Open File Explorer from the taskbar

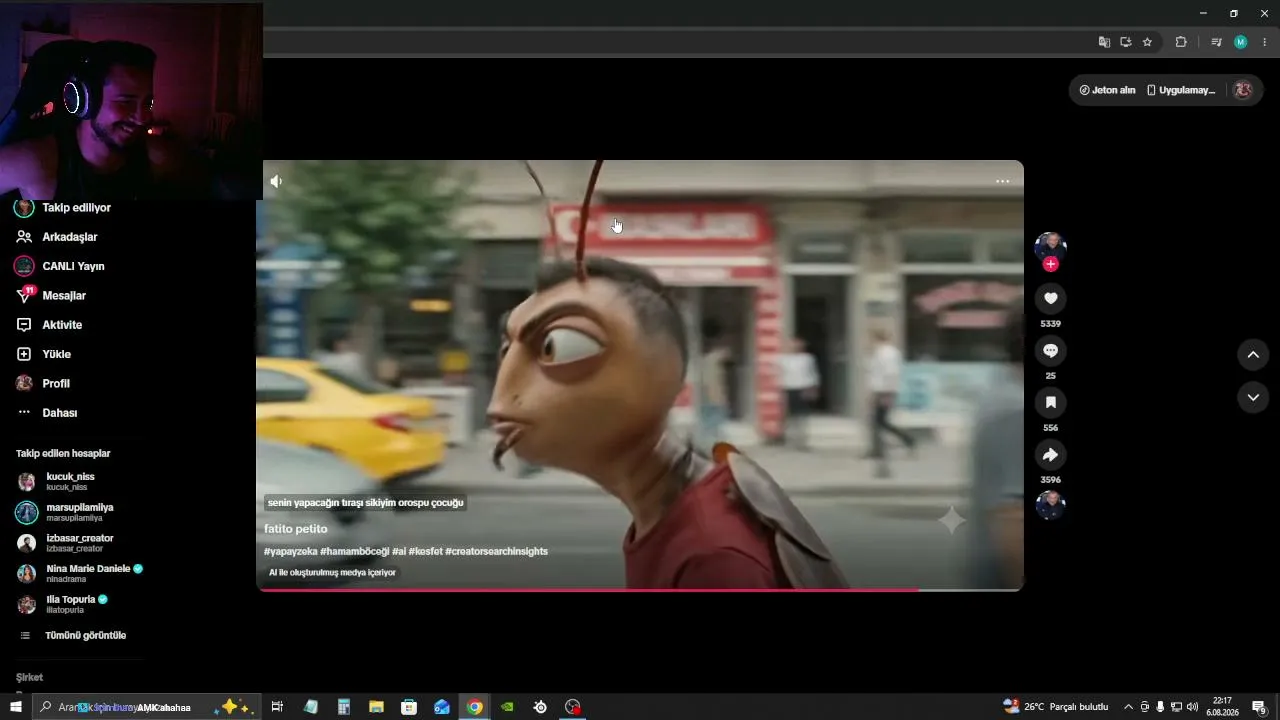coord(376,707)
